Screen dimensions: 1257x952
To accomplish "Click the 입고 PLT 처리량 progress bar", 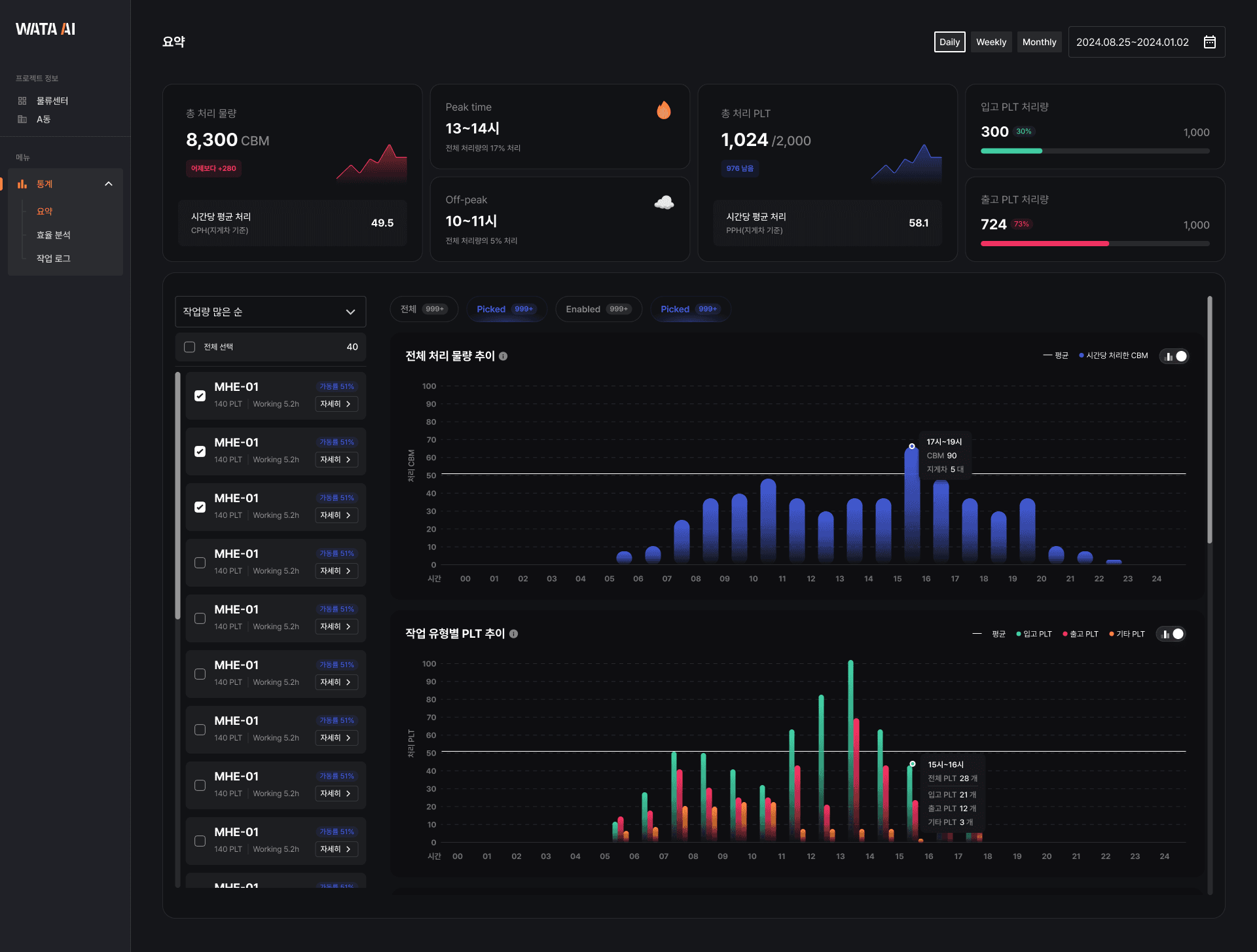I will pyautogui.click(x=1095, y=151).
